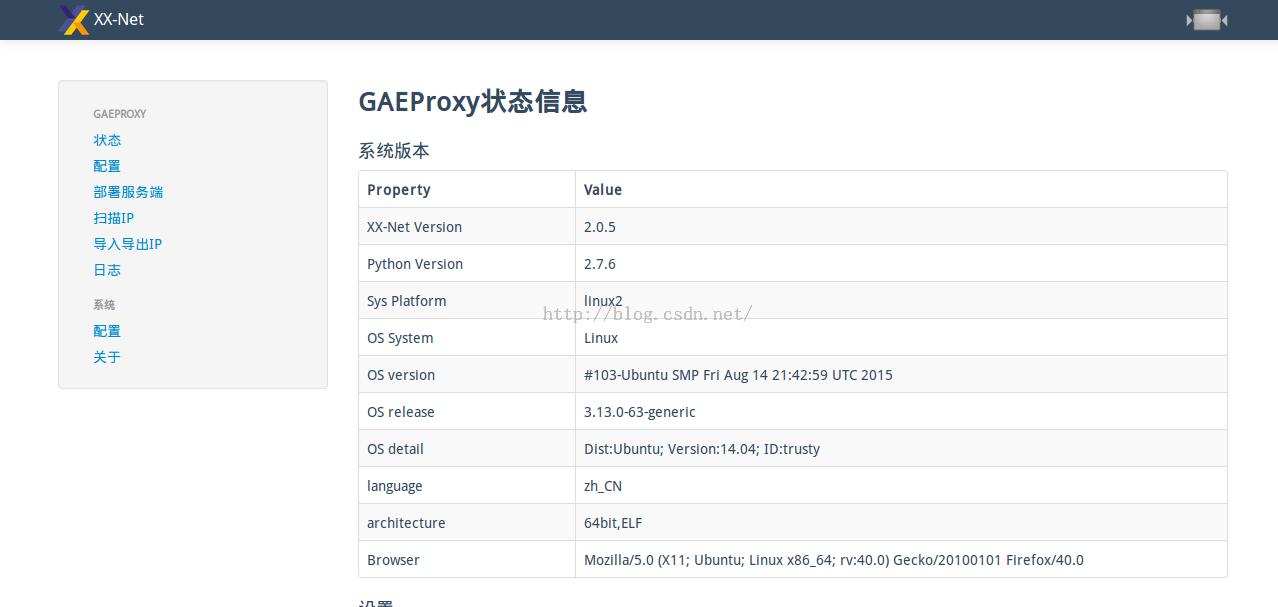The height and width of the screenshot is (607, 1278).
Task: Select the XX-Net Version property cell
Action: pyautogui.click(x=467, y=227)
